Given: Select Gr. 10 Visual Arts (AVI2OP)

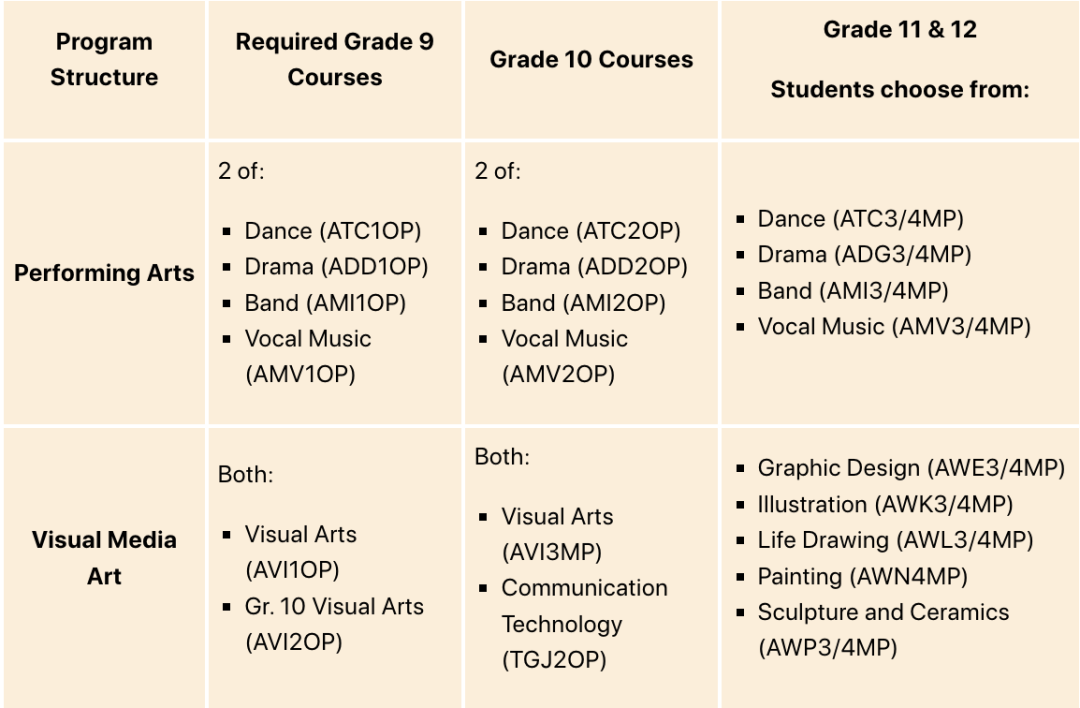Looking at the screenshot, I should (x=334, y=624).
